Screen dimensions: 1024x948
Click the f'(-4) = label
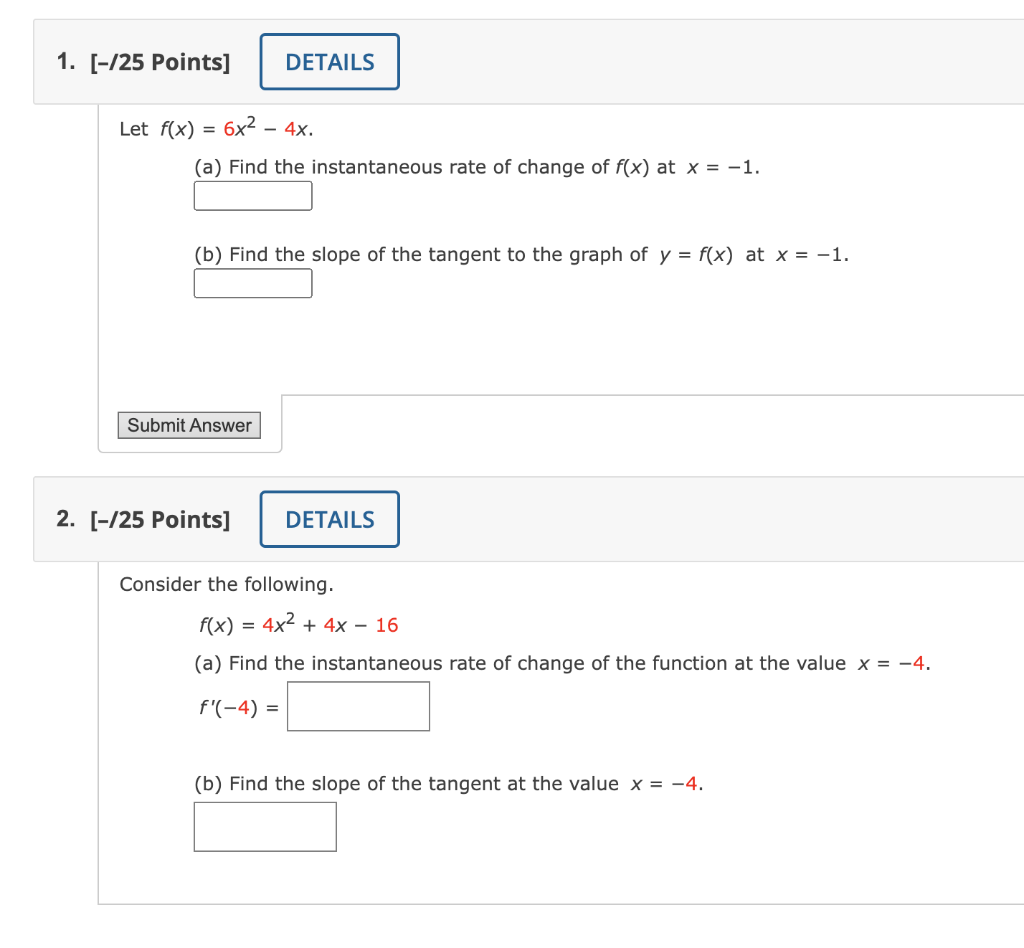[x=237, y=706]
